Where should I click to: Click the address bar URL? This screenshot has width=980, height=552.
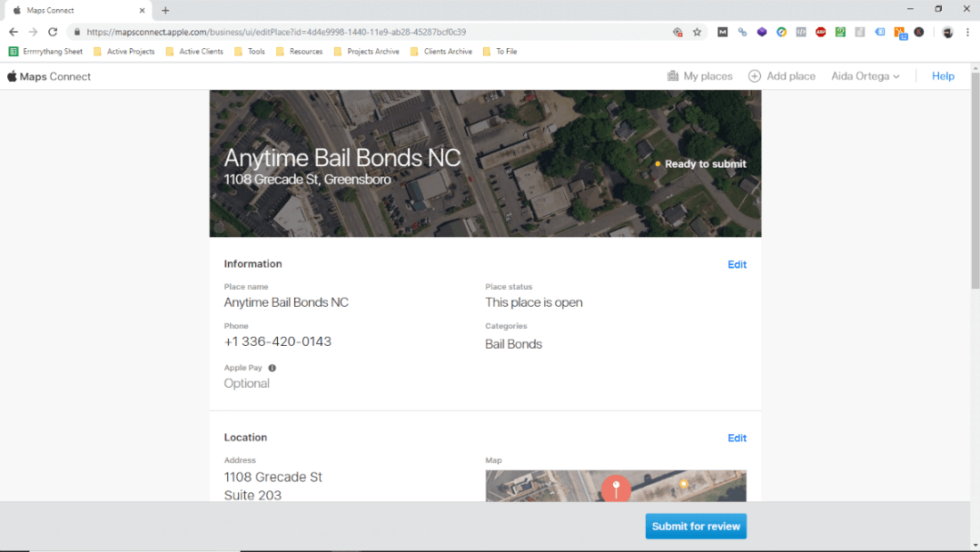[x=276, y=32]
